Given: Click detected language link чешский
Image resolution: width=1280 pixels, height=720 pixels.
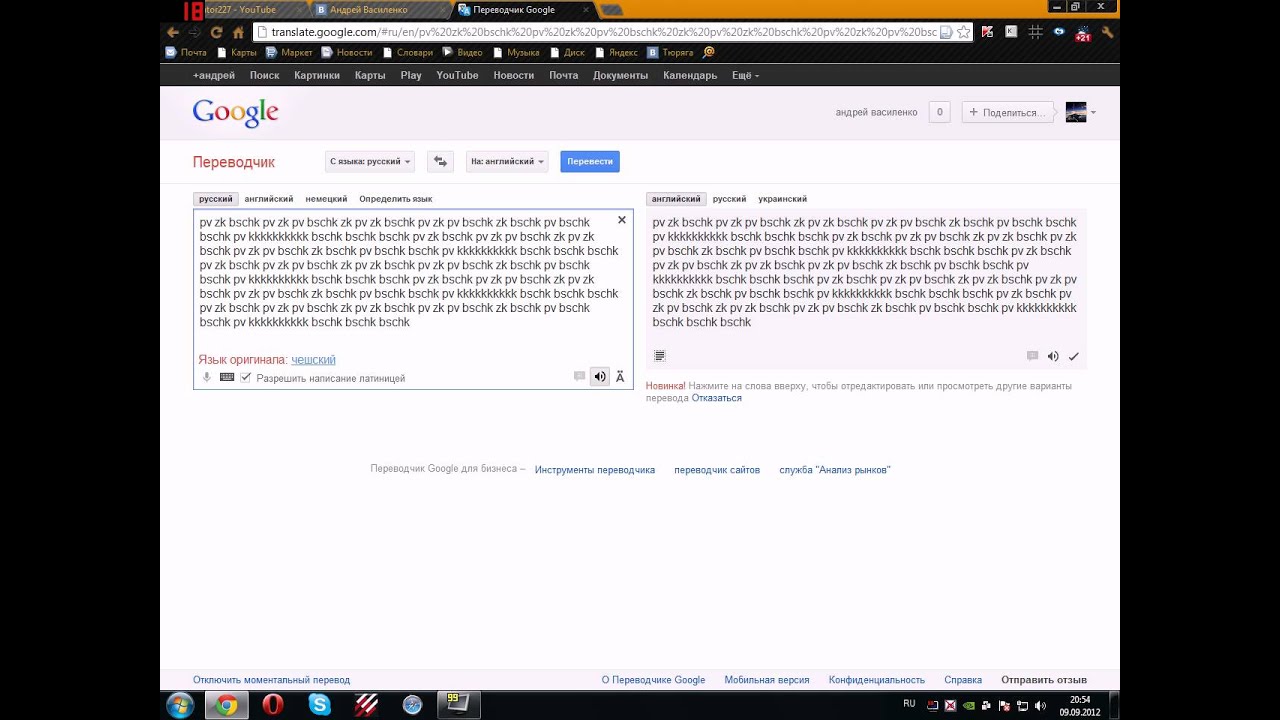Looking at the screenshot, I should coord(313,359).
